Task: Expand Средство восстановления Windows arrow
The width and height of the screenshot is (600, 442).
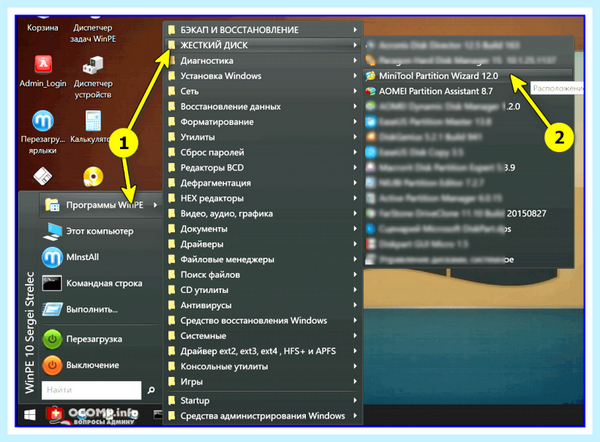Action: 355,321
